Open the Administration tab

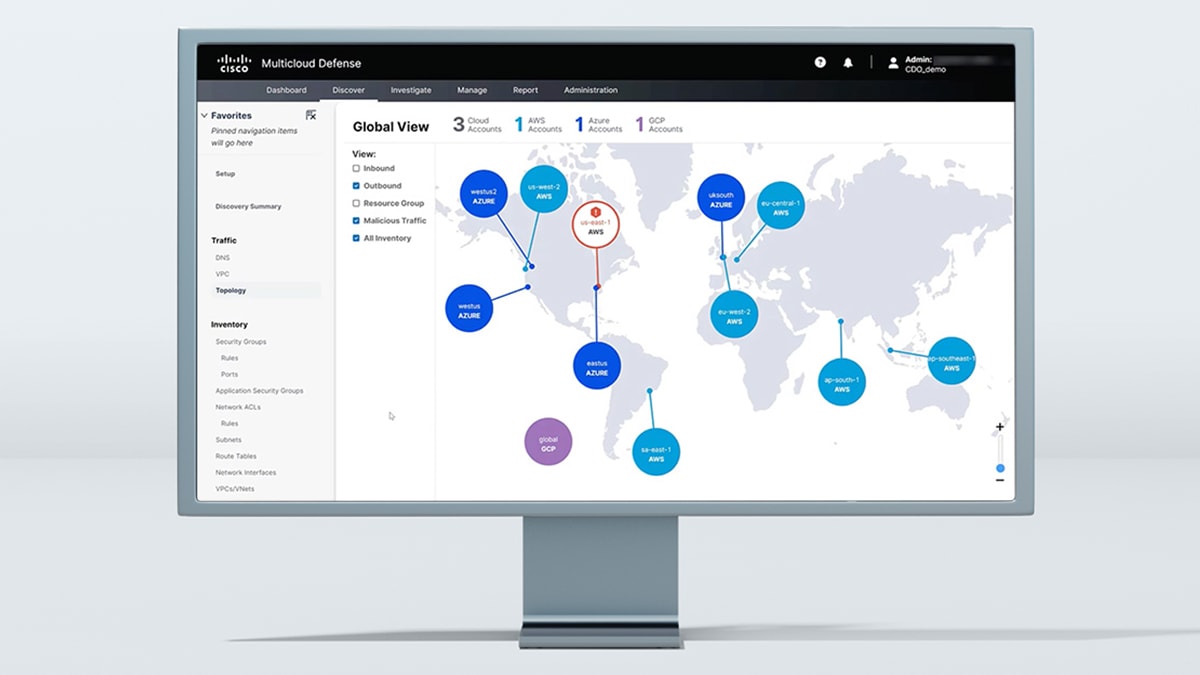pos(591,90)
